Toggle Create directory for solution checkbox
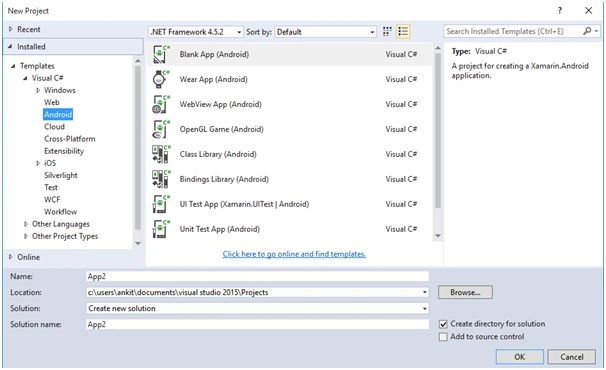The image size is (606, 370). pyautogui.click(x=443, y=324)
